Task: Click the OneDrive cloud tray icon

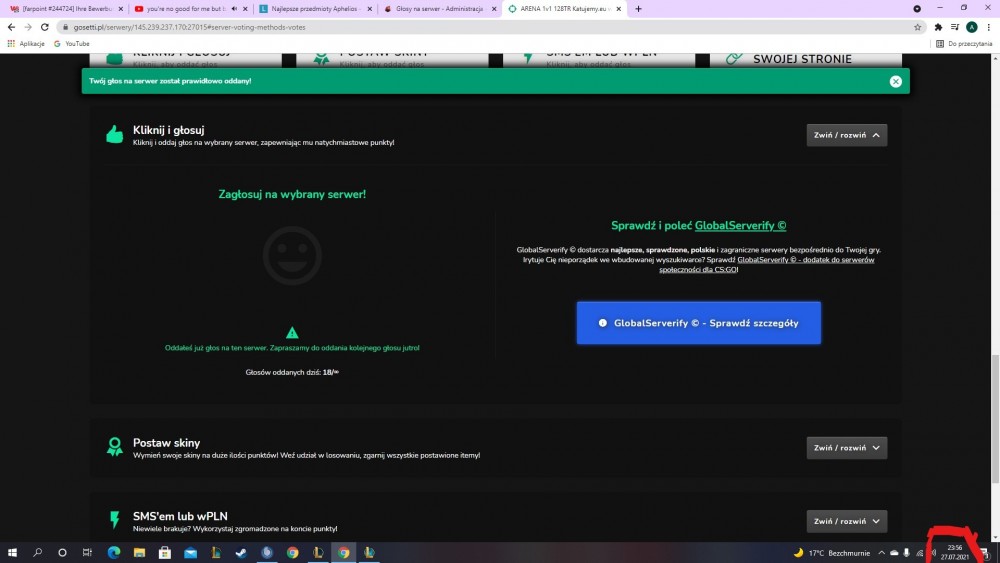Action: click(x=894, y=553)
